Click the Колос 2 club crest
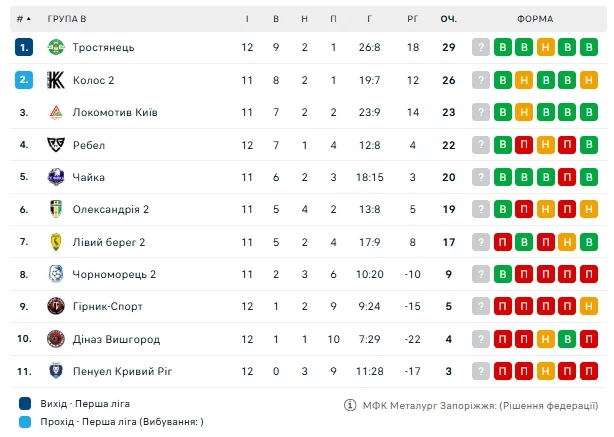 point(56,80)
